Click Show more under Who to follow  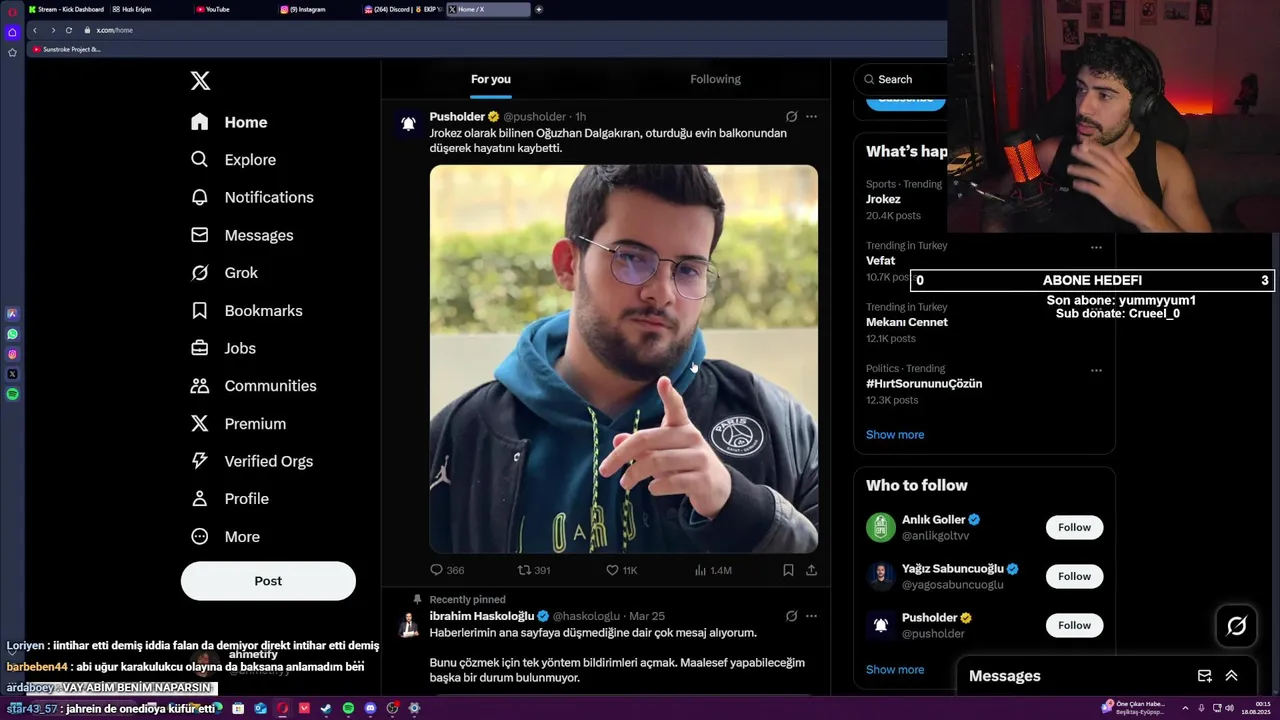coord(895,670)
